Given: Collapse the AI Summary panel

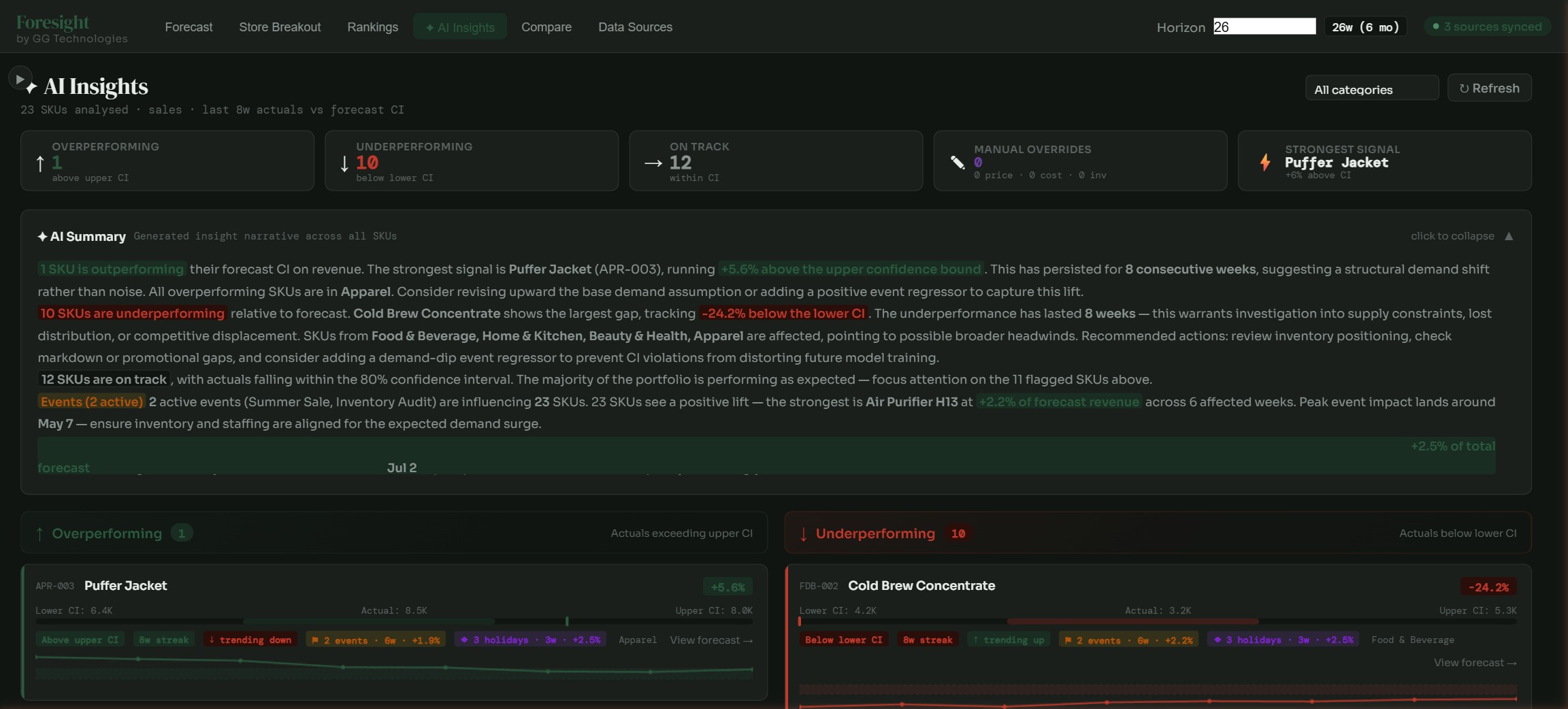Looking at the screenshot, I should point(1460,236).
